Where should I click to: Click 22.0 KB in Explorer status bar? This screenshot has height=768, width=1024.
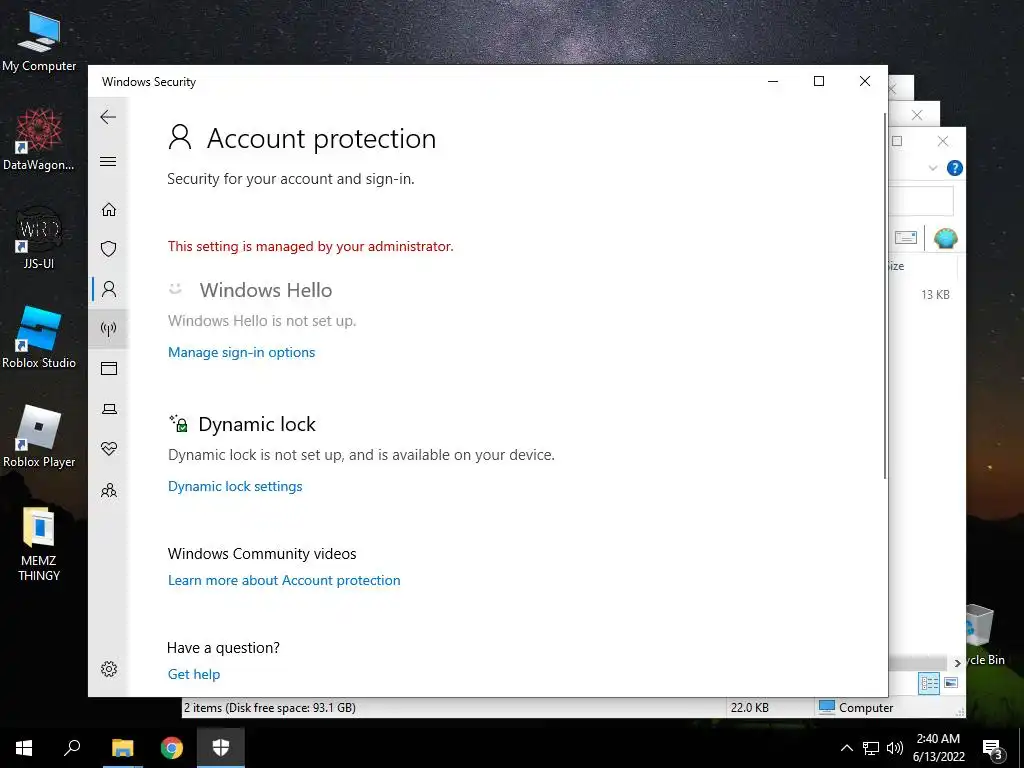tap(750, 707)
